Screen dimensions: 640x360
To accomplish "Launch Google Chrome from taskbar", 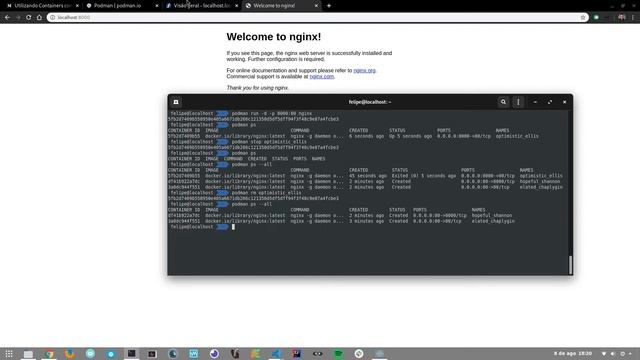I will 49,354.
